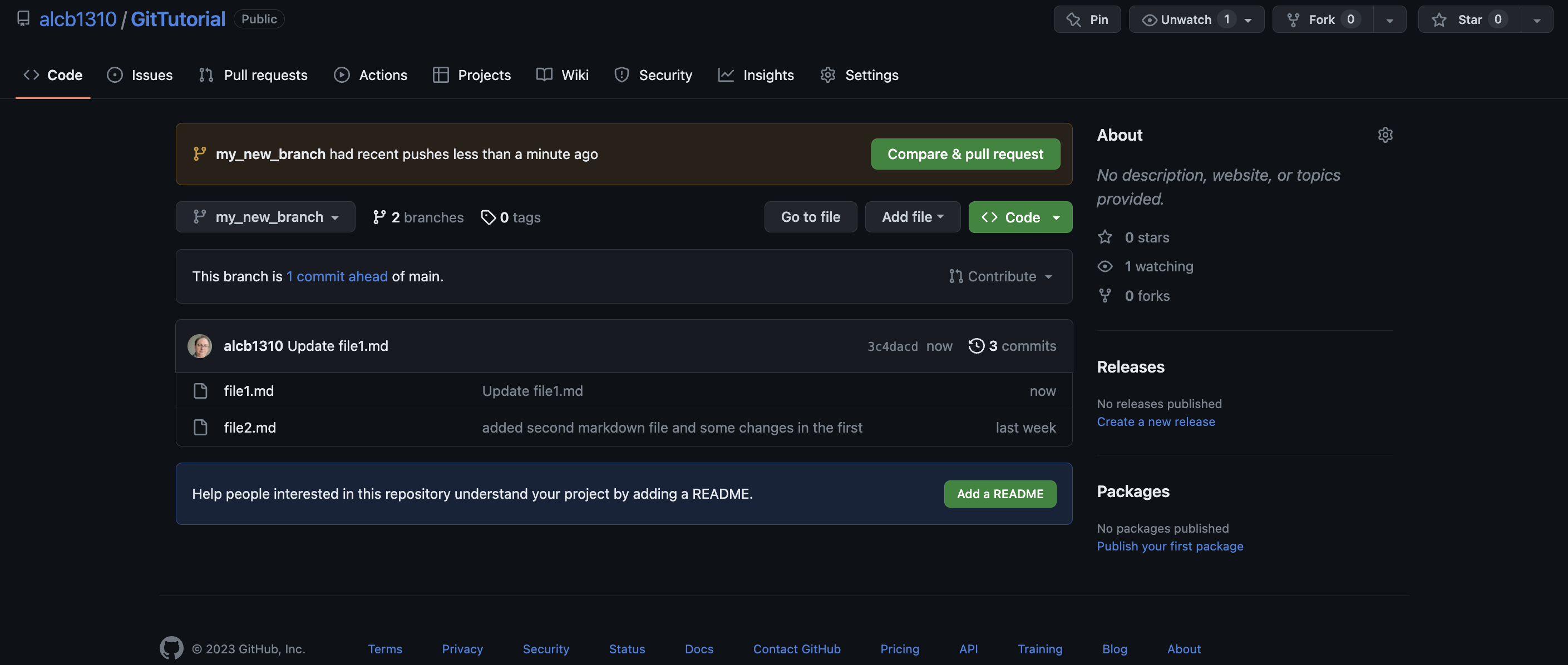Click Compare & pull request button
This screenshot has height=665, width=1568.
click(x=965, y=154)
